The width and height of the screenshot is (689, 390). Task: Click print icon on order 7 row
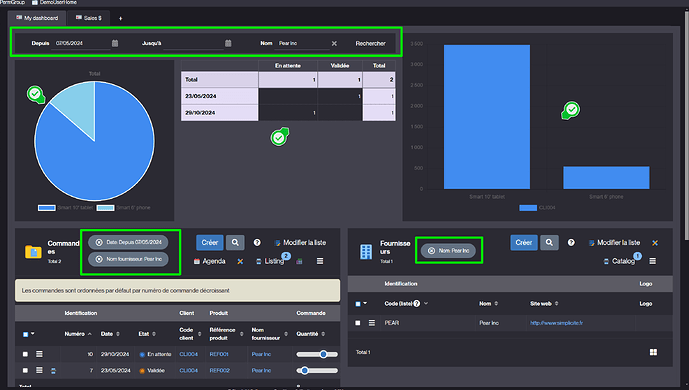[x=53, y=371]
